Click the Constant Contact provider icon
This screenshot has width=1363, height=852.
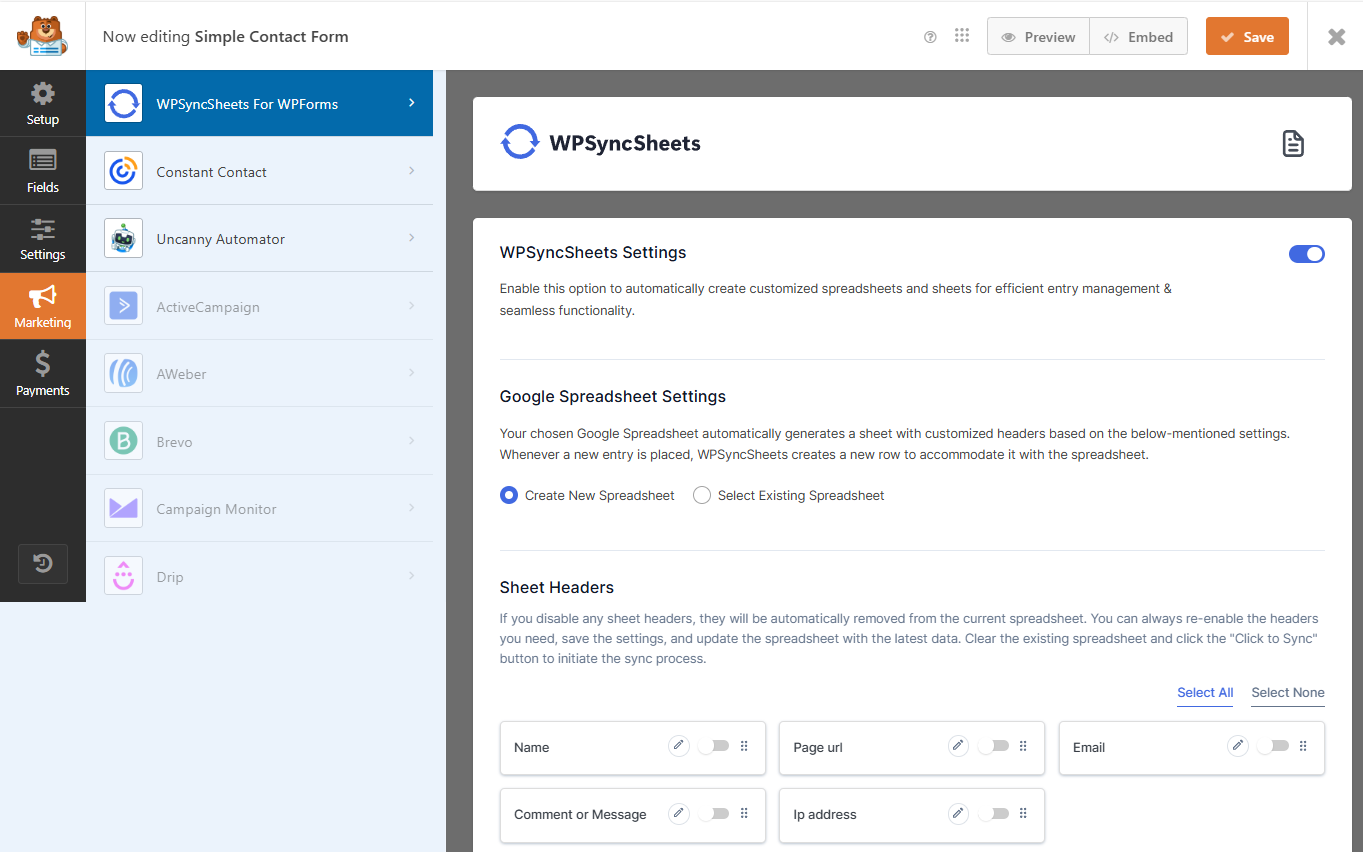point(124,171)
